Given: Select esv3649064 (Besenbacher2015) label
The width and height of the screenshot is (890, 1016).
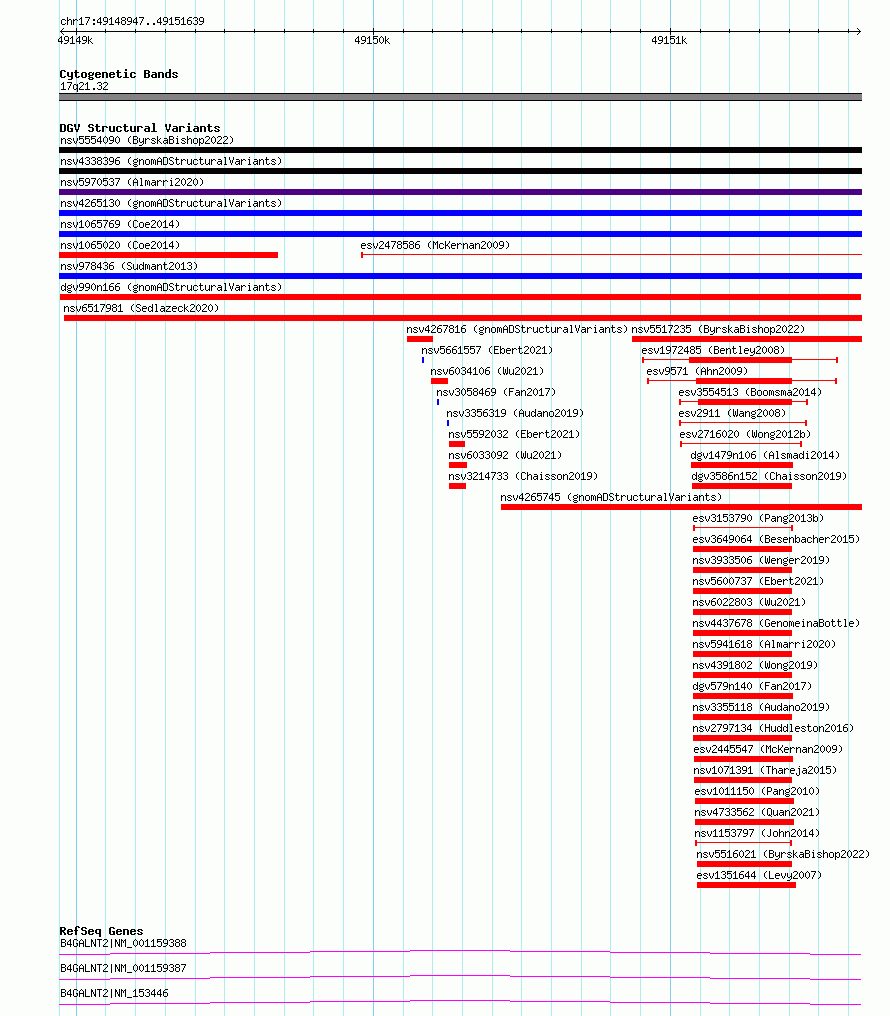Looking at the screenshot, I should click(776, 539).
